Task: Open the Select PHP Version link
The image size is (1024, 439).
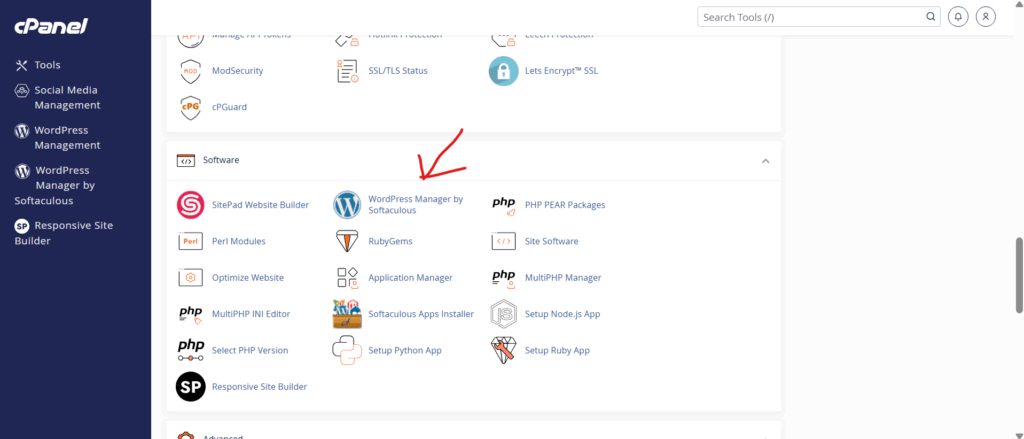Action: (249, 350)
